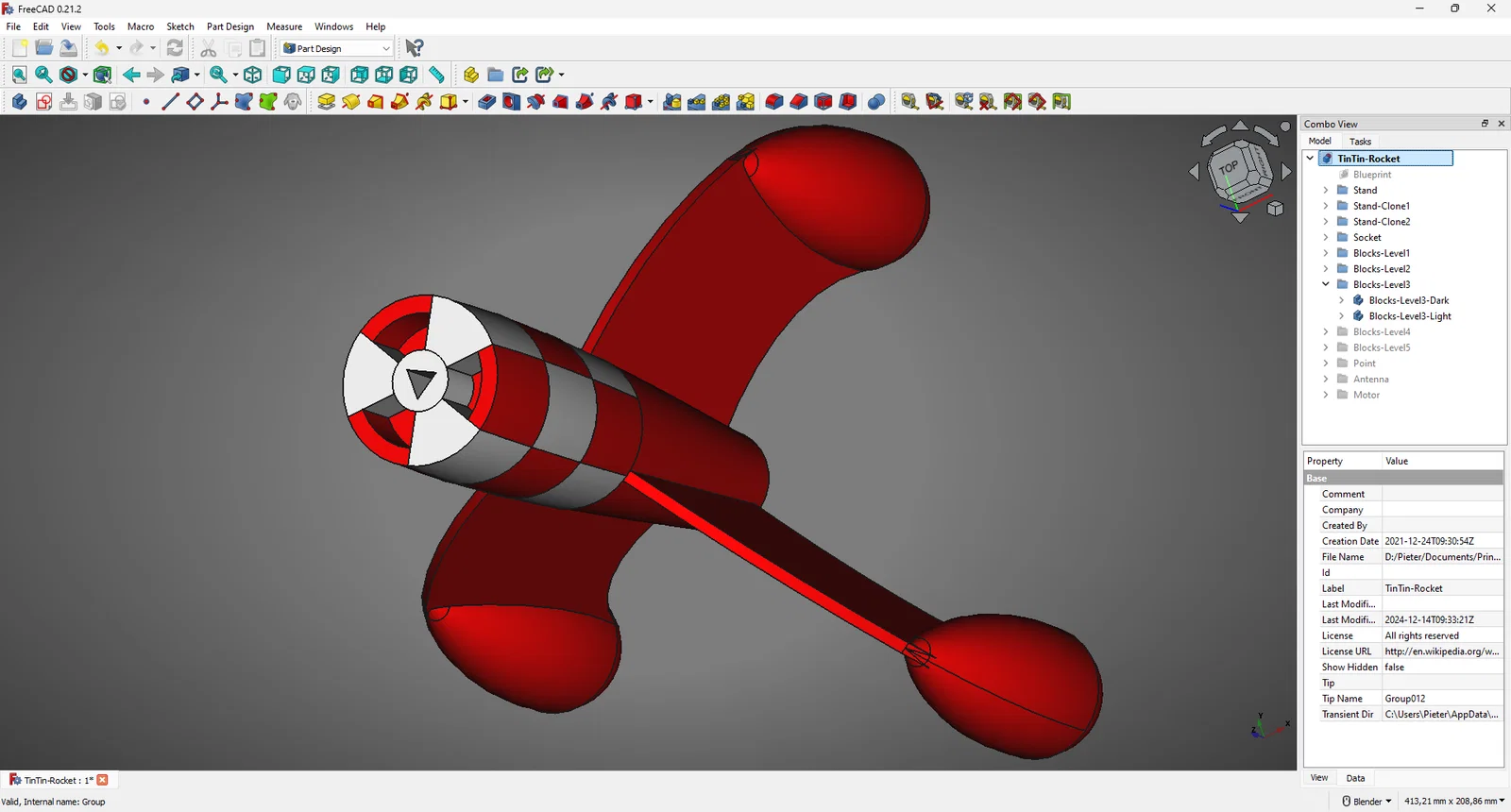The image size is (1511, 812).
Task: Click the Front view cube icon
Action: tap(281, 75)
